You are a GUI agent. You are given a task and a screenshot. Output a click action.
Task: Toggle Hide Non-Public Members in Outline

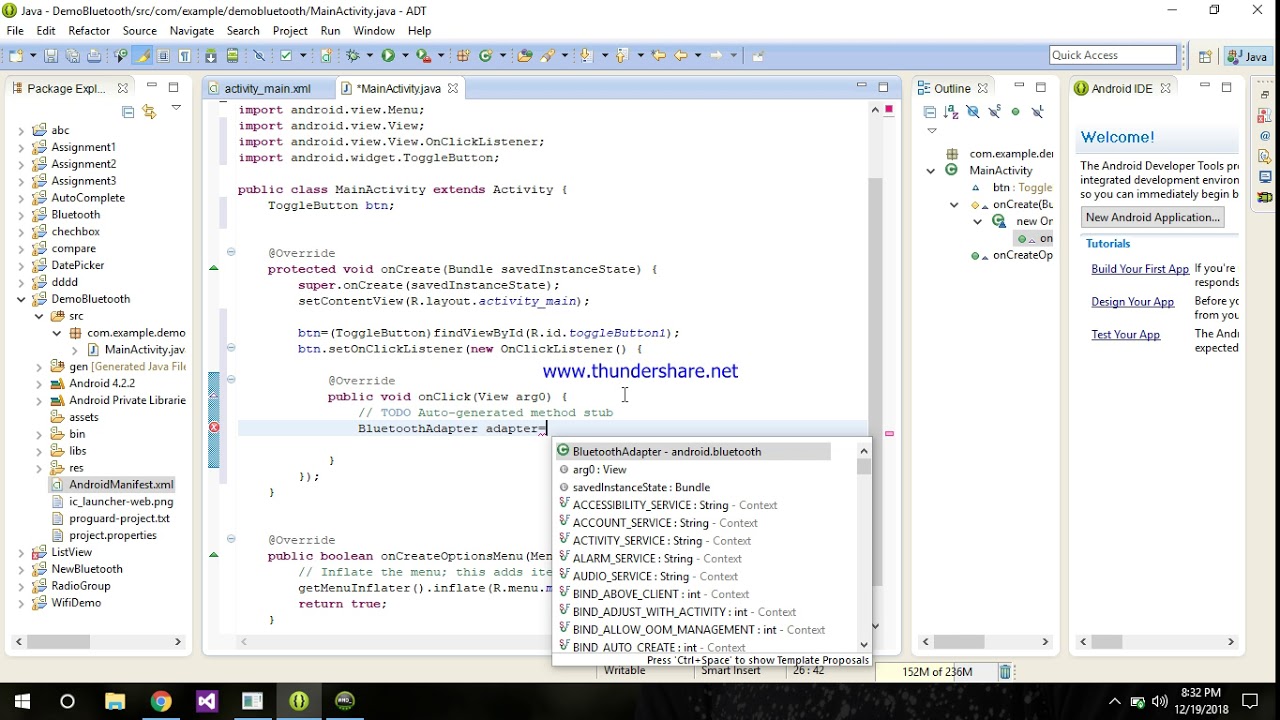pyautogui.click(x=1016, y=112)
